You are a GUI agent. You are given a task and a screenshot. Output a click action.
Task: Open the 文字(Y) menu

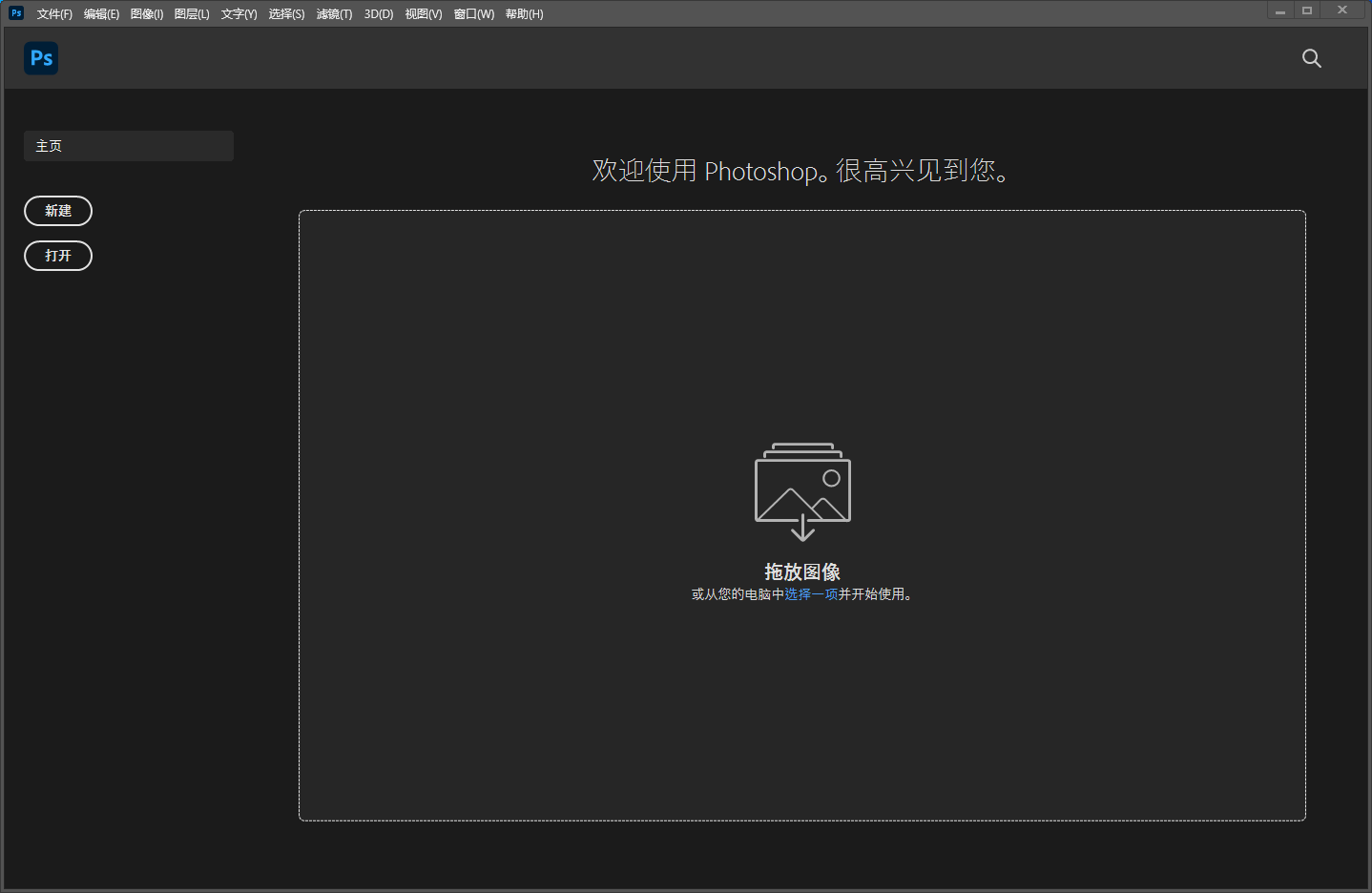click(x=239, y=14)
